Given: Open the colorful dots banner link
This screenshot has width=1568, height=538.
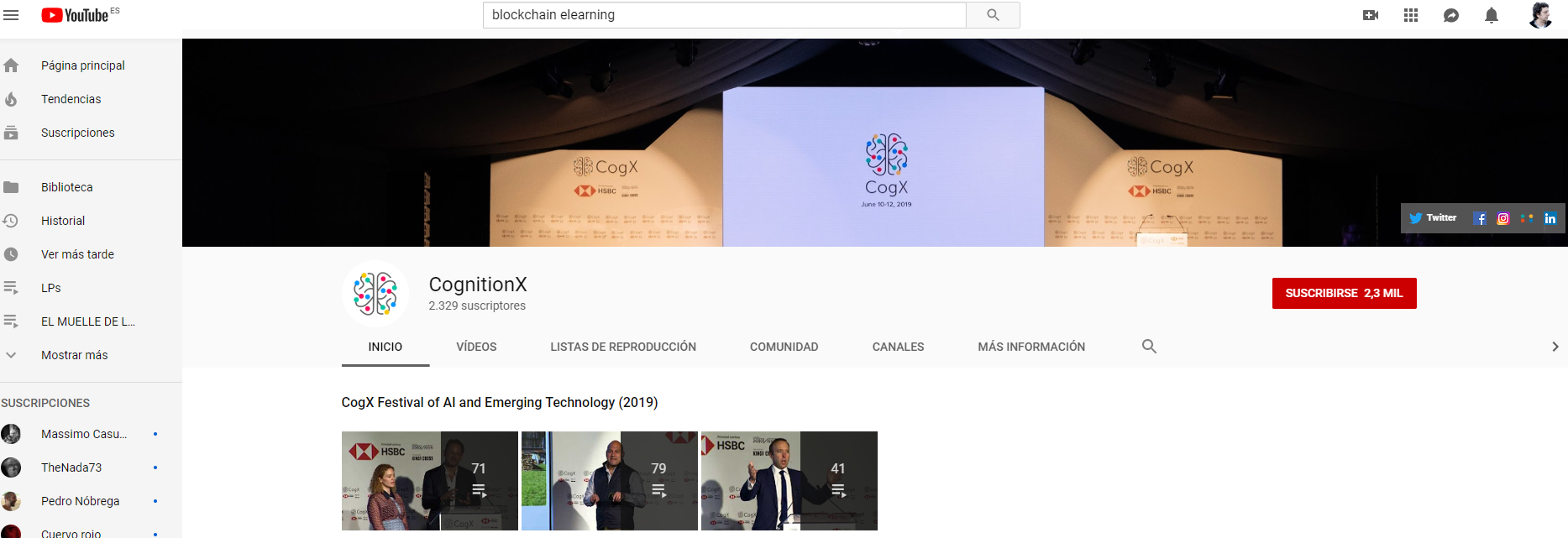Looking at the screenshot, I should 1527,218.
